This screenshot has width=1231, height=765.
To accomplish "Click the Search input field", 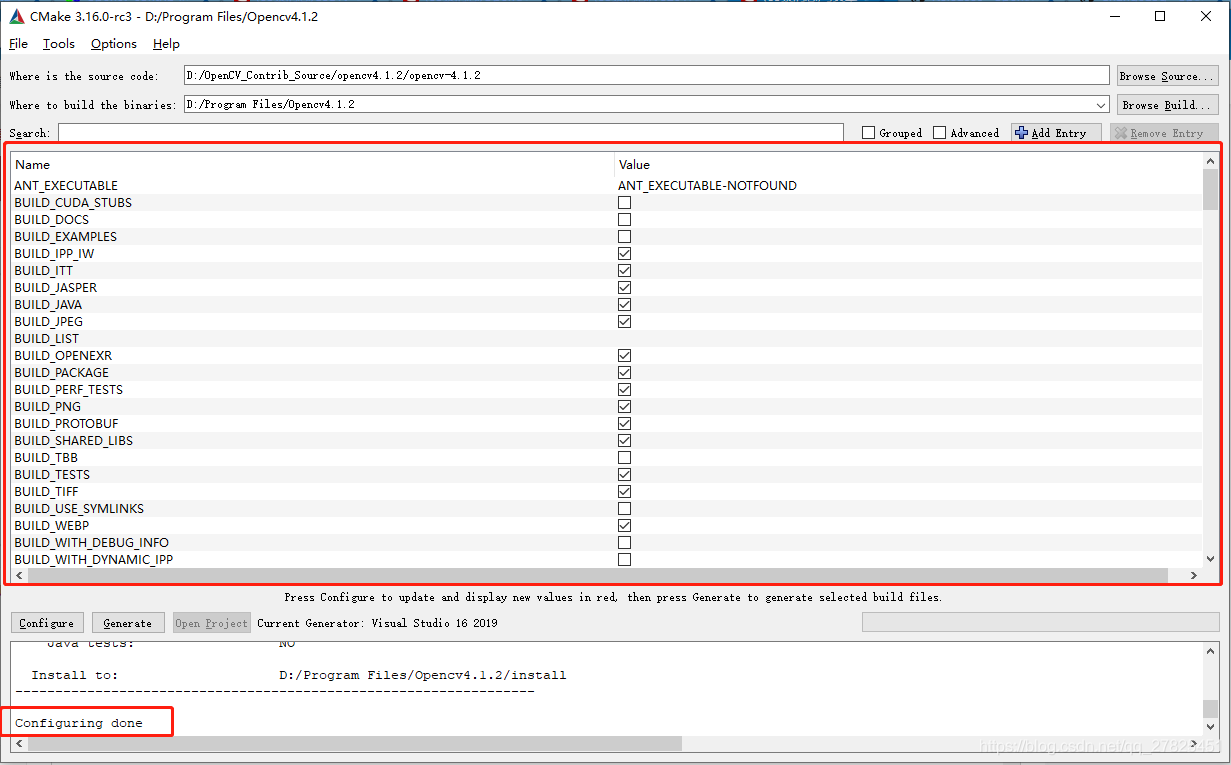I will click(x=450, y=133).
